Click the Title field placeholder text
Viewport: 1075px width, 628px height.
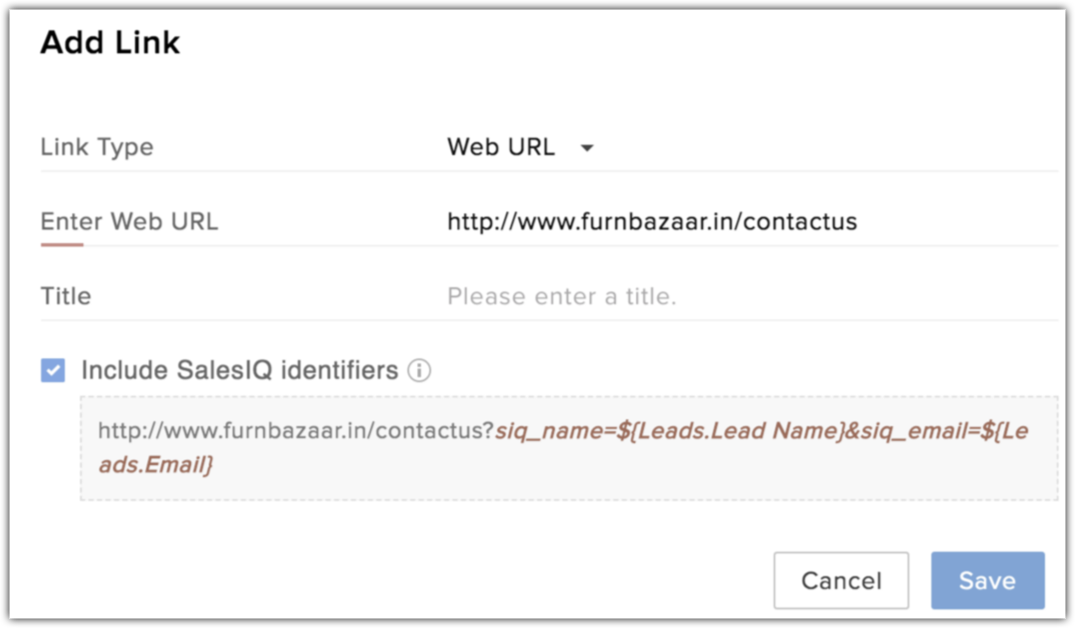click(562, 297)
